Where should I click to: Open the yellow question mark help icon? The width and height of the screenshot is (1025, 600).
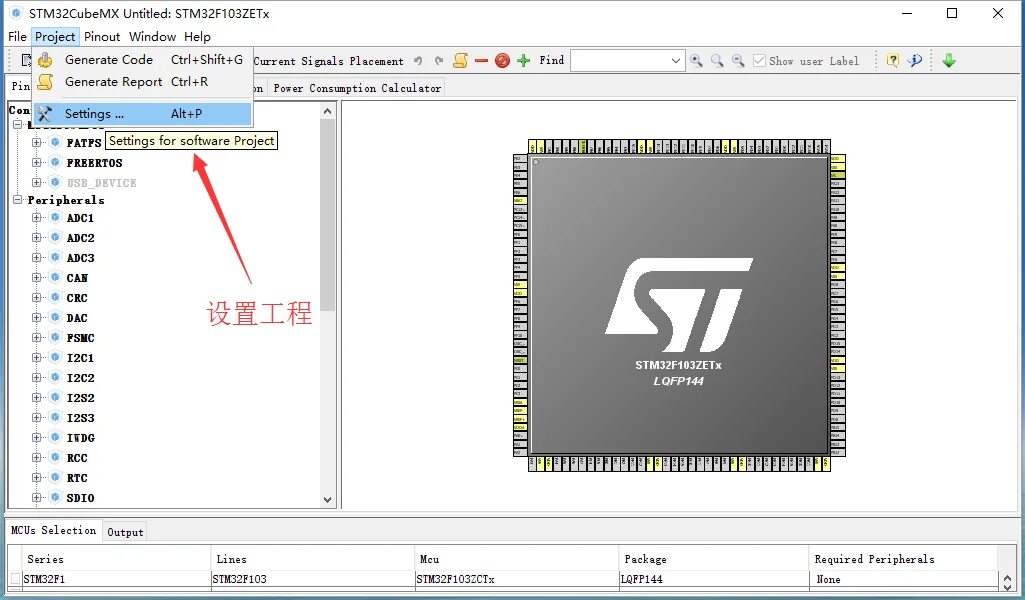pos(892,61)
